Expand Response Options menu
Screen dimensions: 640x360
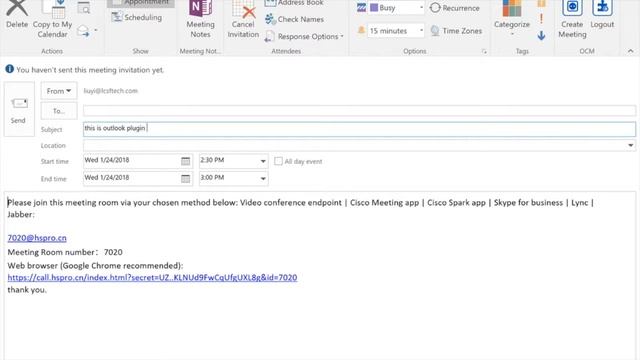(x=304, y=36)
